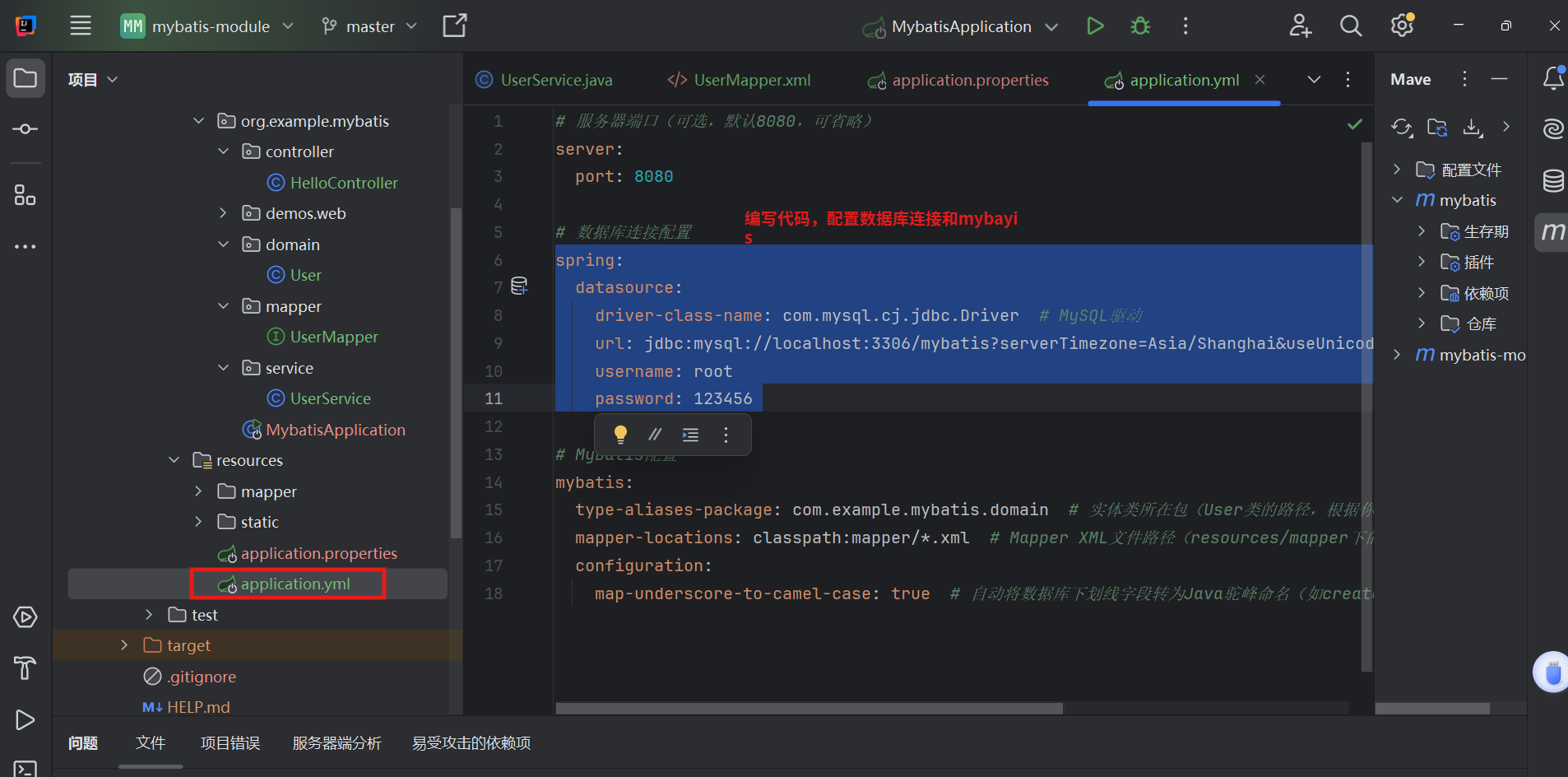Expand the test folder
This screenshot has width=1568, height=777.
[x=149, y=615]
